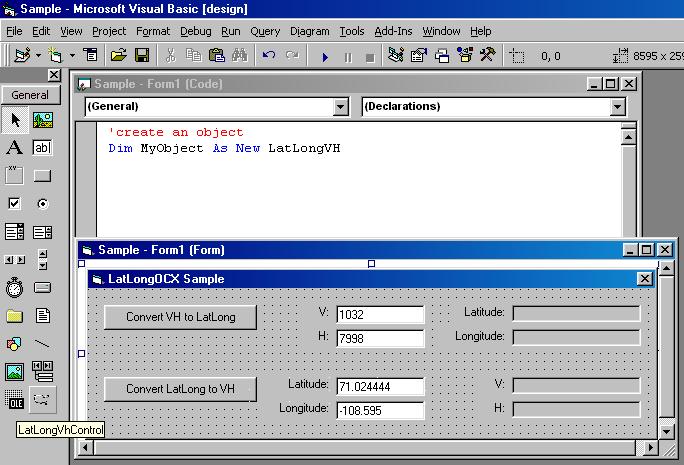Image resolution: width=684 pixels, height=465 pixels.
Task: Open the Diagram menu
Action: click(x=310, y=31)
